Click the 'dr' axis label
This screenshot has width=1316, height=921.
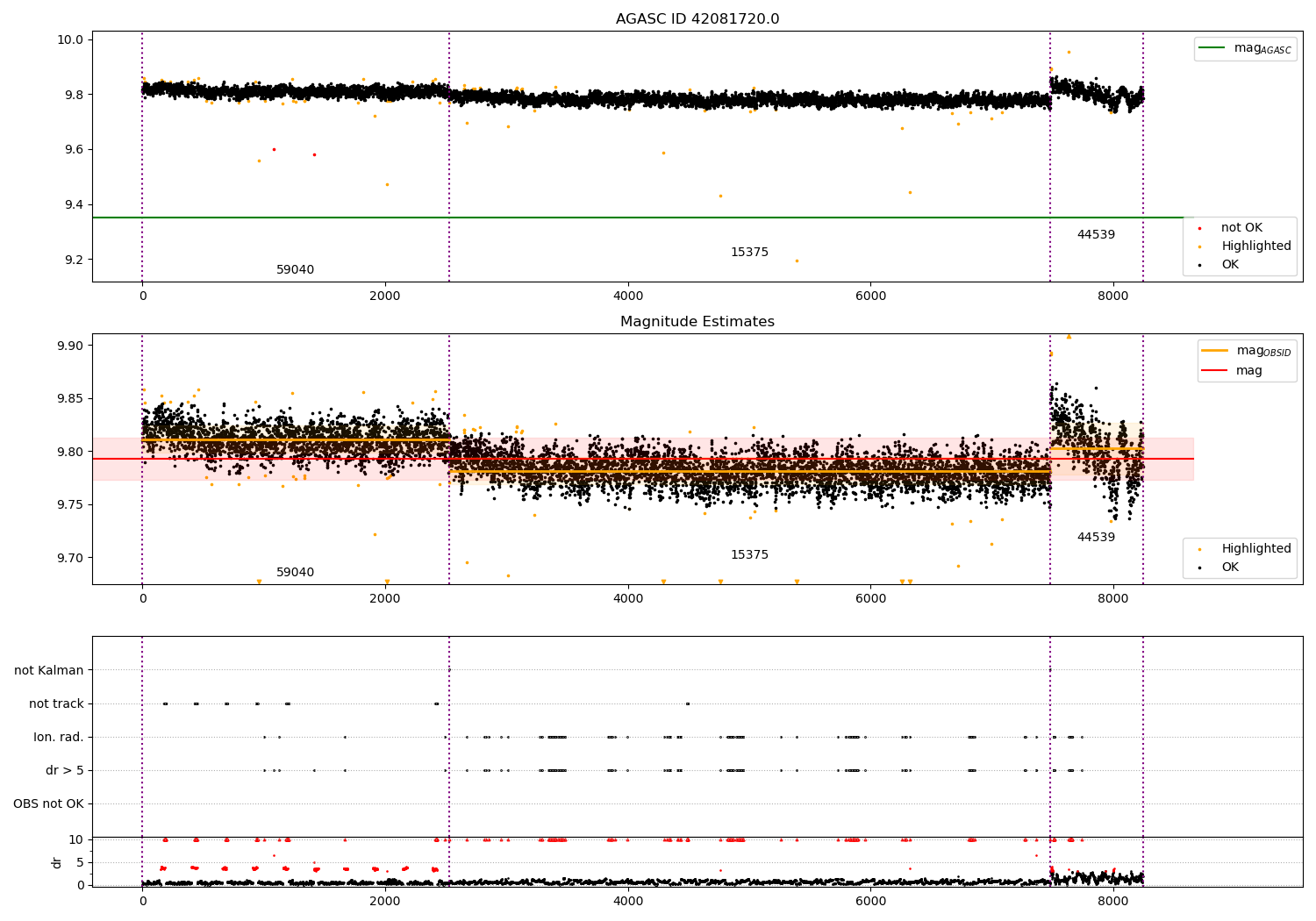point(57,862)
